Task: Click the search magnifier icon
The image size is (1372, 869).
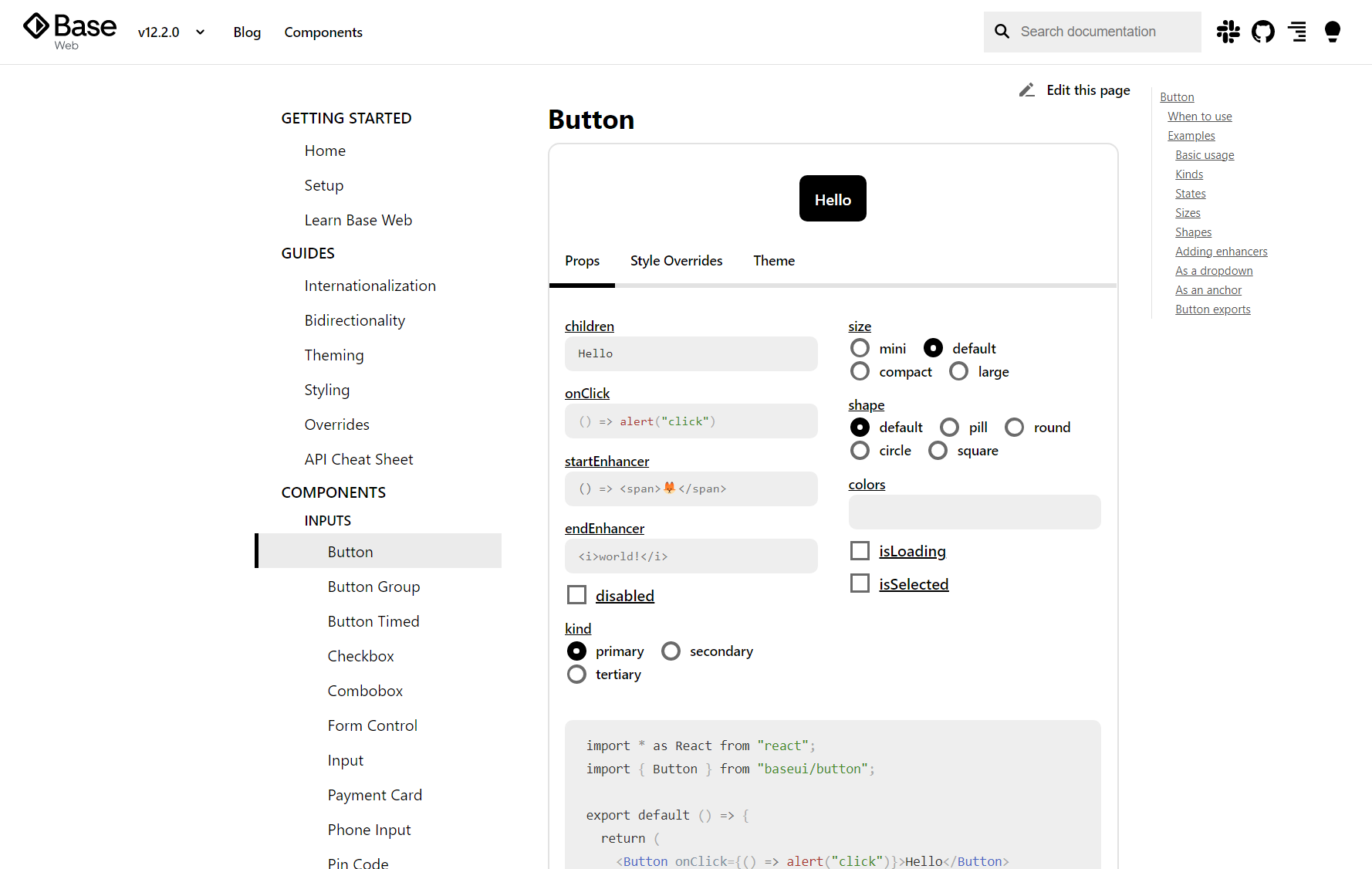Action: pos(1002,31)
